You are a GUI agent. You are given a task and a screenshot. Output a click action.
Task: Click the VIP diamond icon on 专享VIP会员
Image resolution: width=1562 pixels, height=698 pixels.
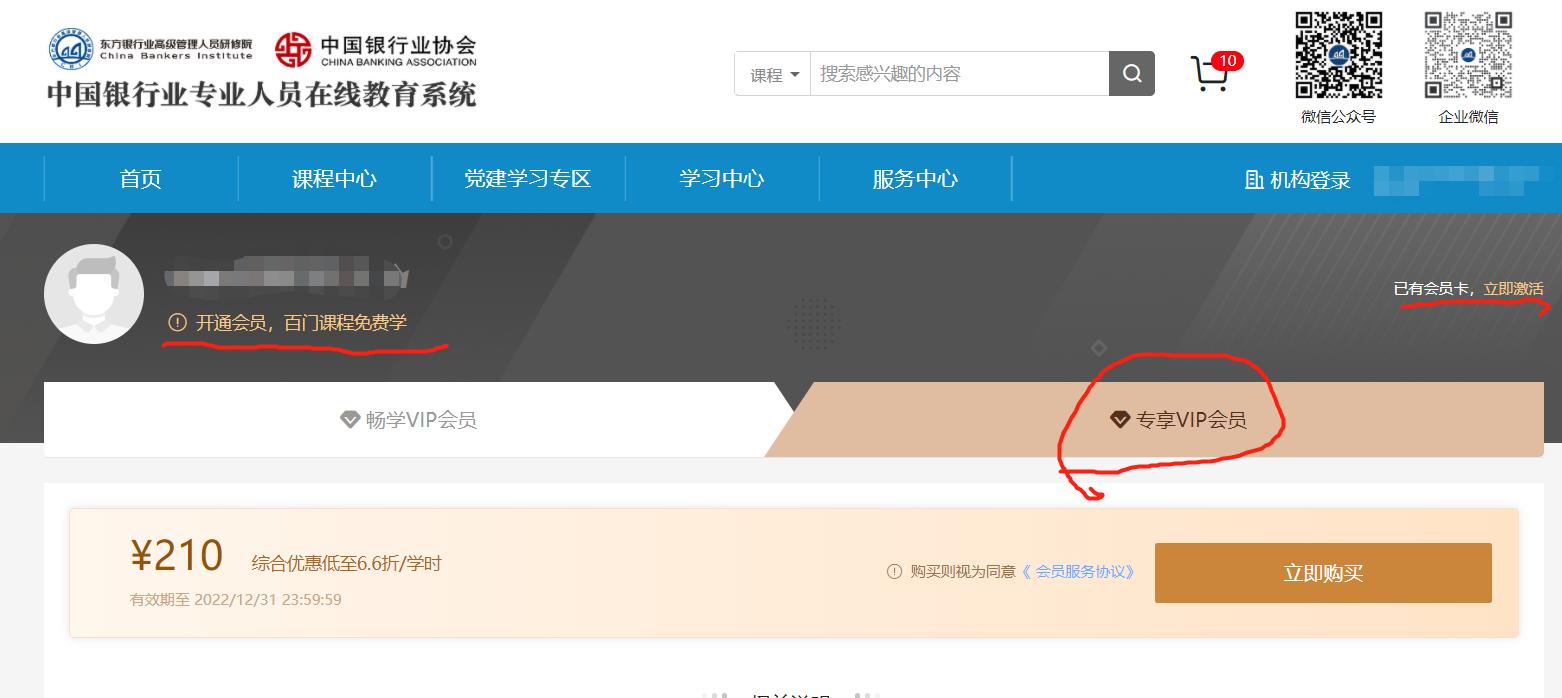[x=1120, y=420]
